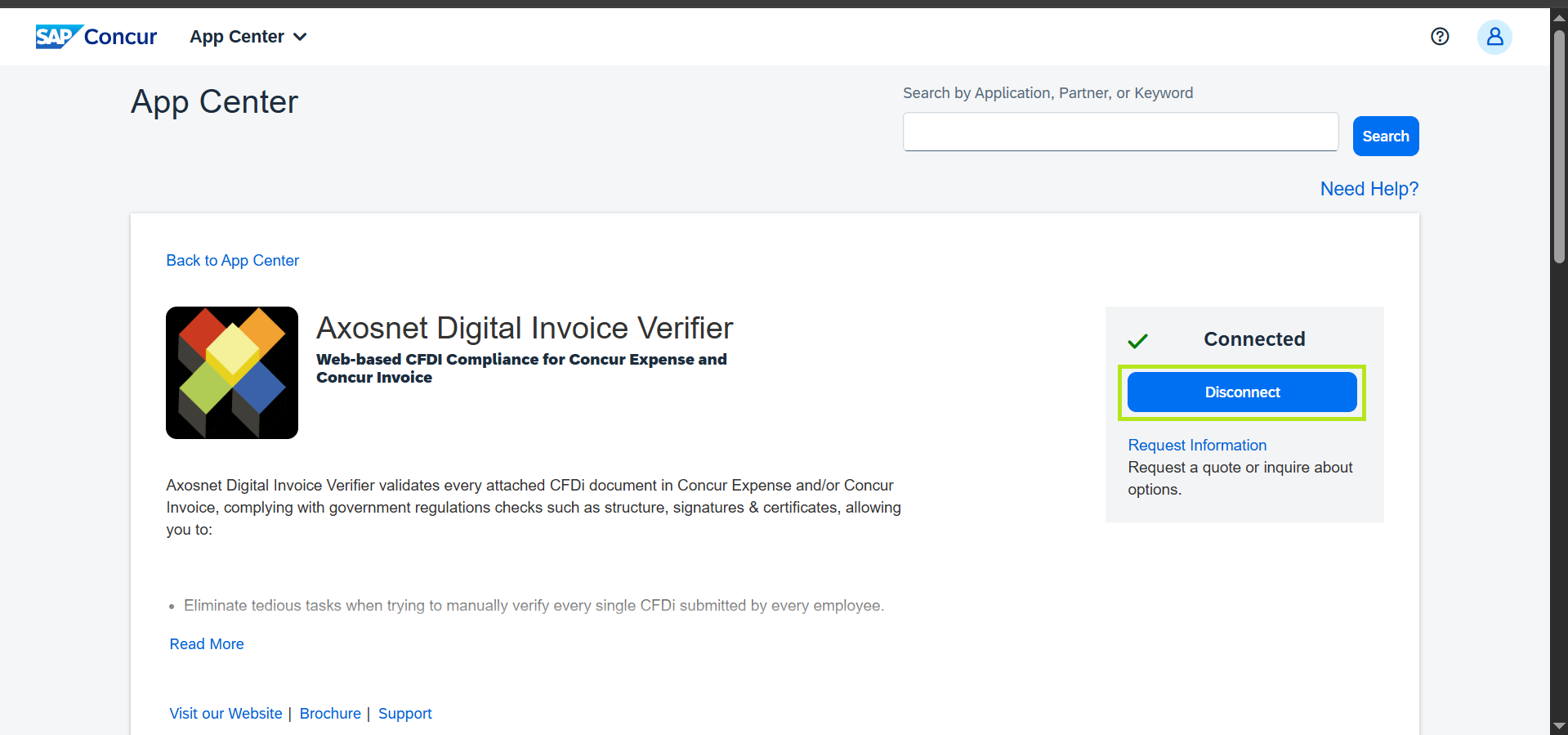This screenshot has height=735, width=1568.
Task: Open the Need Help? link
Action: click(1369, 189)
